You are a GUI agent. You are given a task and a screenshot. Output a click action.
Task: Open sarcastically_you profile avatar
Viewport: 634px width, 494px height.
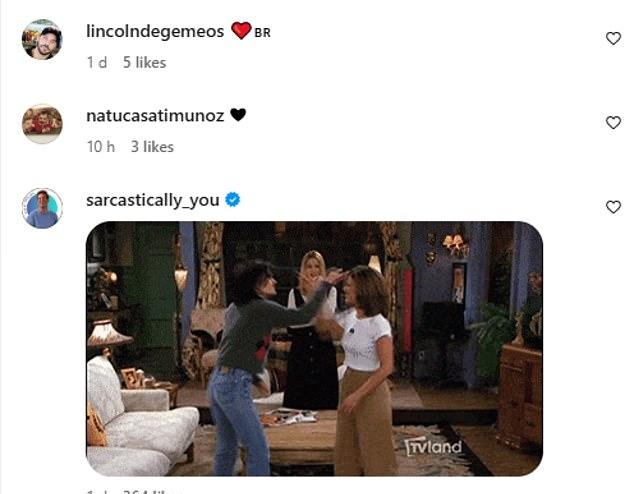point(42,208)
